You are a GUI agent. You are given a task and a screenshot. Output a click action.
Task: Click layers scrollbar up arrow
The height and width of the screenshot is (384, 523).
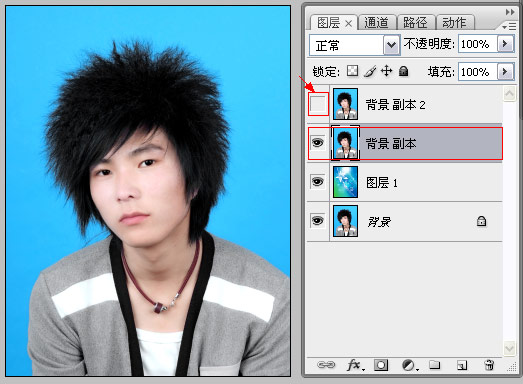509,93
